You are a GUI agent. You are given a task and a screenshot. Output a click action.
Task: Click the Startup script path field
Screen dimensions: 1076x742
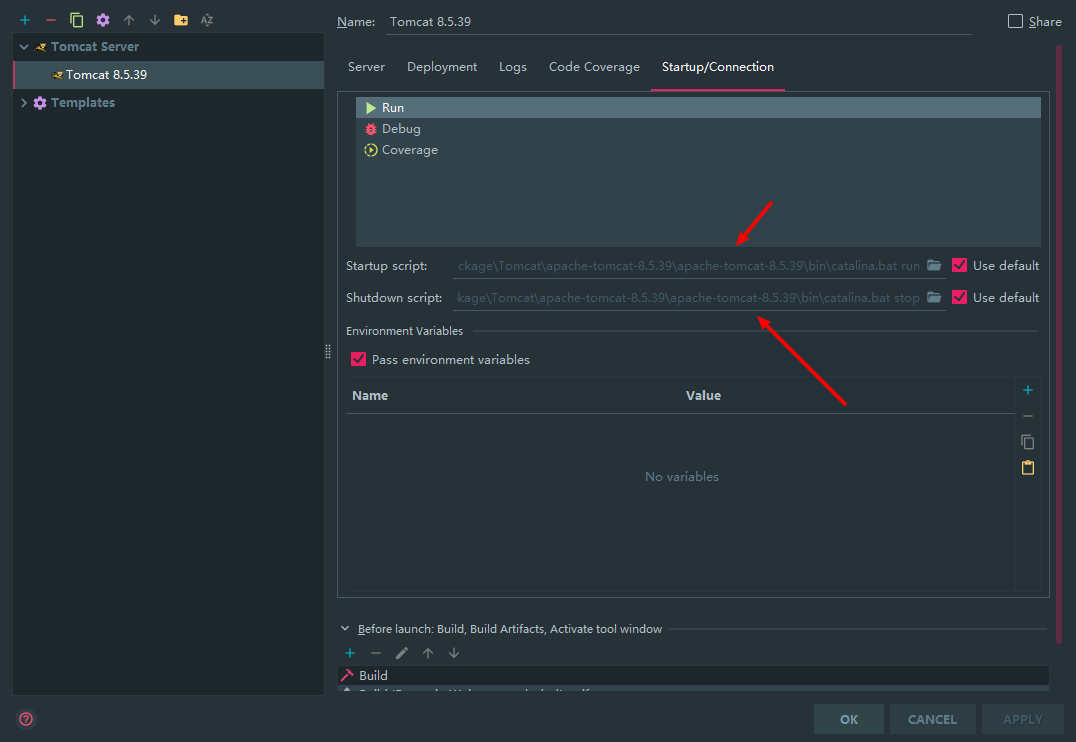[688, 266]
